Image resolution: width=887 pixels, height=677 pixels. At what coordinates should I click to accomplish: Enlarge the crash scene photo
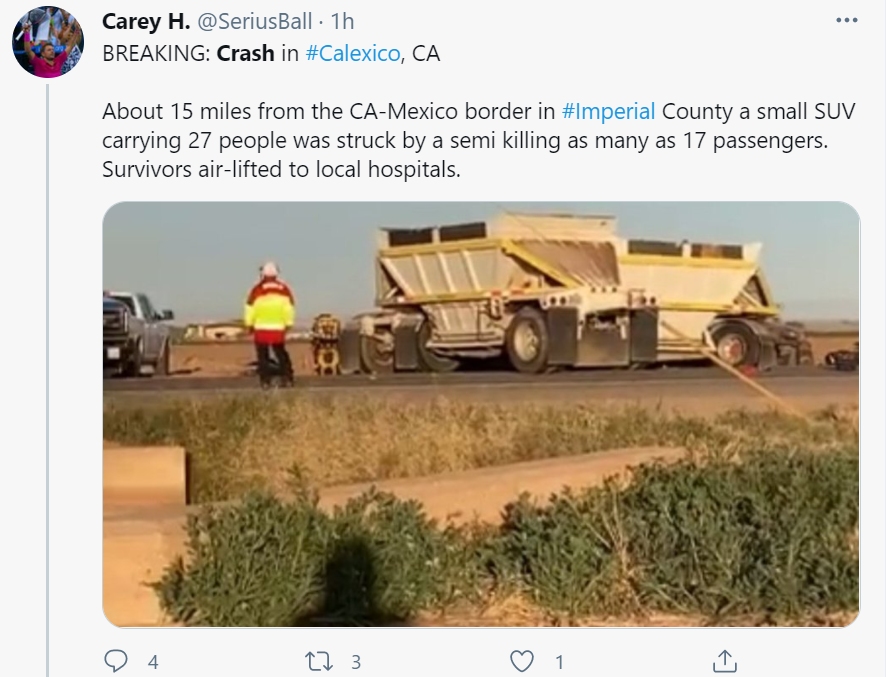coord(481,414)
